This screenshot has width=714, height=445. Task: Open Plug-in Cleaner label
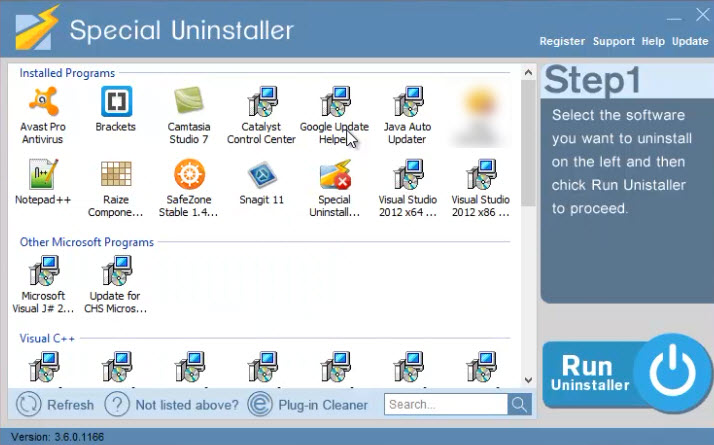coord(323,405)
